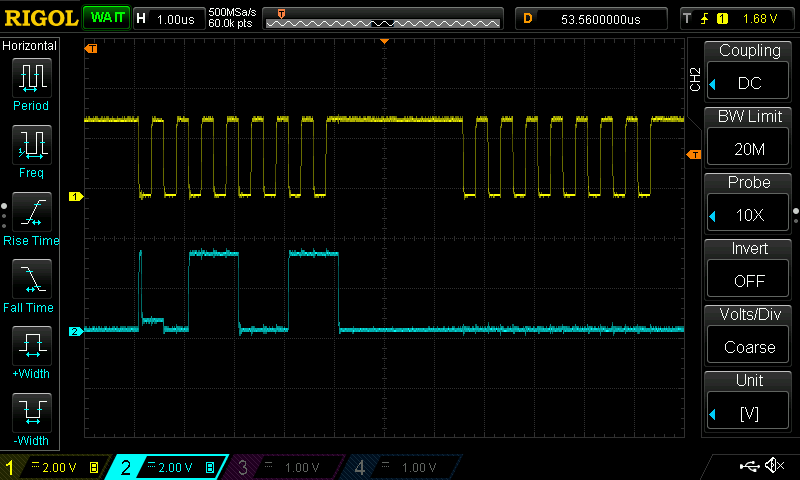Image resolution: width=800 pixels, height=480 pixels.
Task: Click the 1.68 V trigger level readout
Action: click(x=760, y=19)
